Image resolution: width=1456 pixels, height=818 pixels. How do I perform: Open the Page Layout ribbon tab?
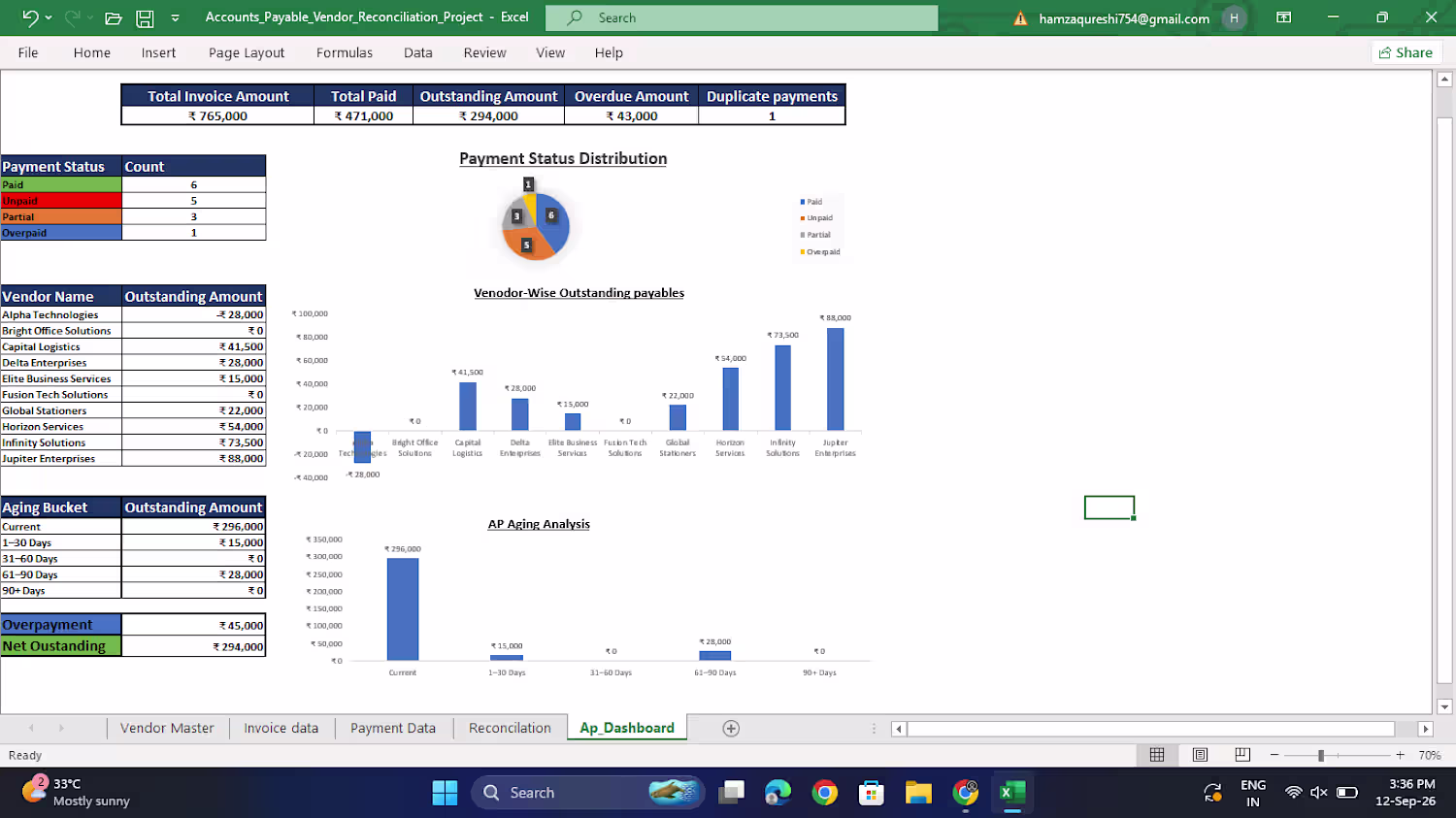click(247, 52)
